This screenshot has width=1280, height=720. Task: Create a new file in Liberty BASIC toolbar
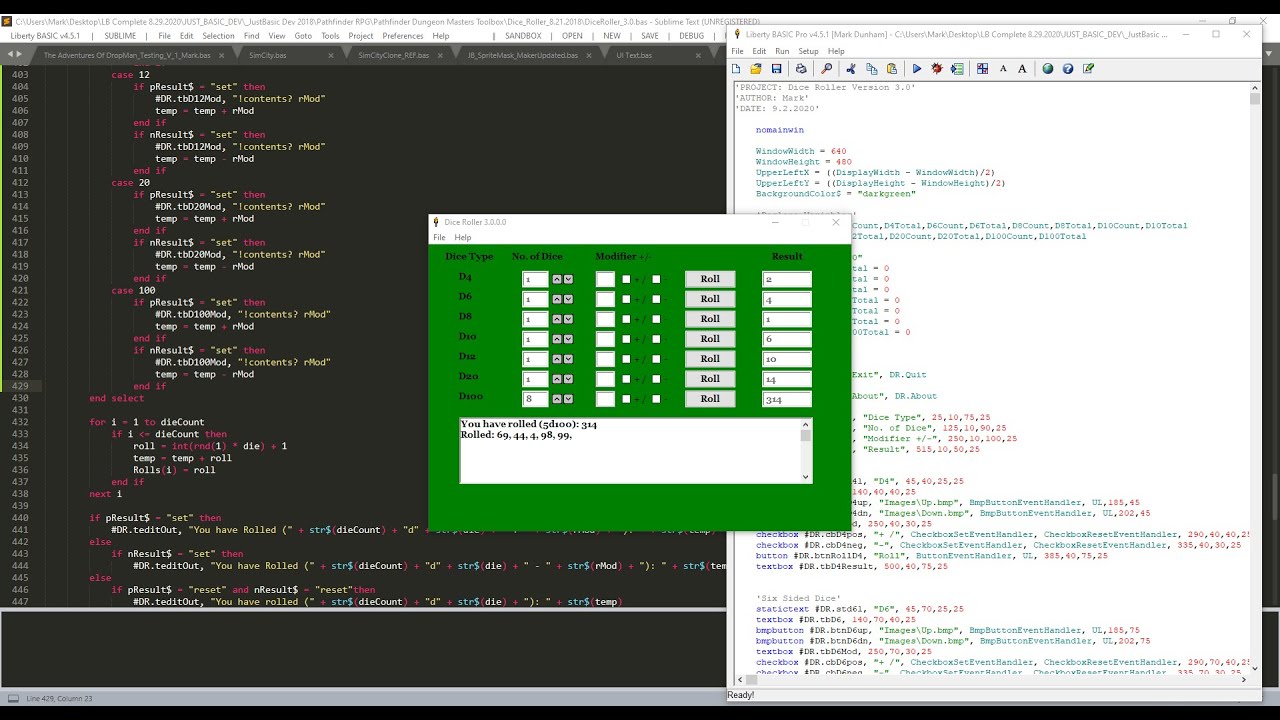coord(736,69)
